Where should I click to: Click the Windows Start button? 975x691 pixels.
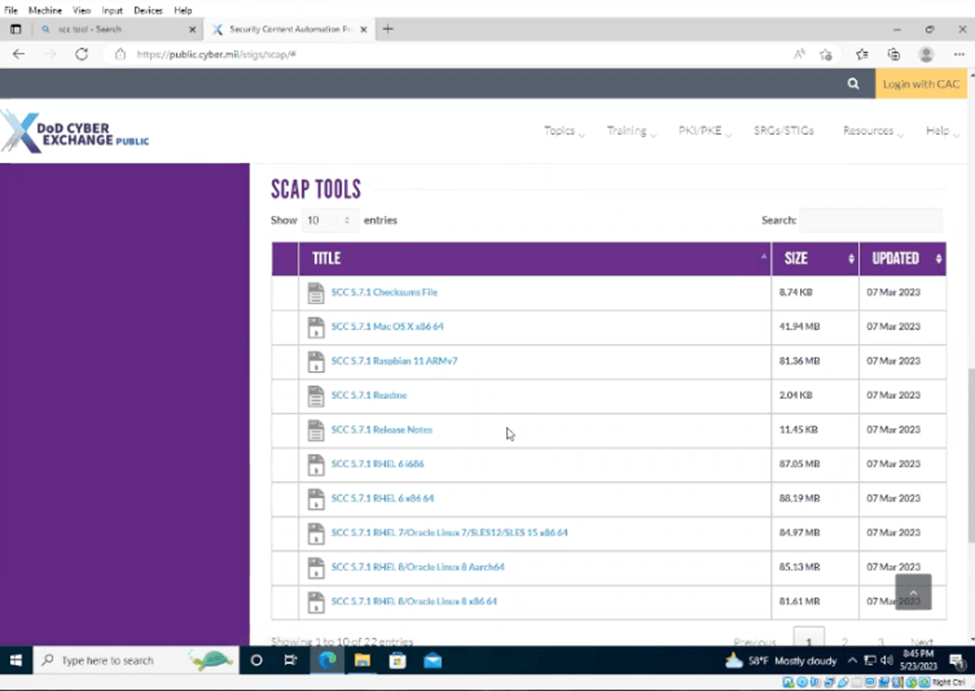click(x=16, y=661)
